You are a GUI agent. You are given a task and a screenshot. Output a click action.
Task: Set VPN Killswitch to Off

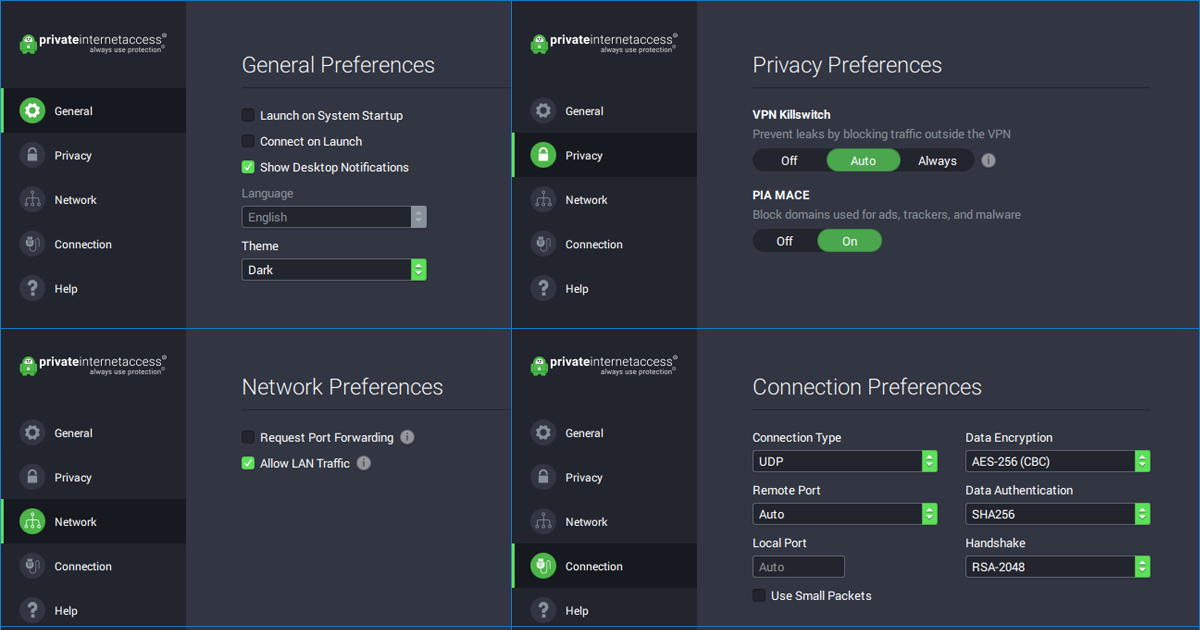click(x=789, y=160)
